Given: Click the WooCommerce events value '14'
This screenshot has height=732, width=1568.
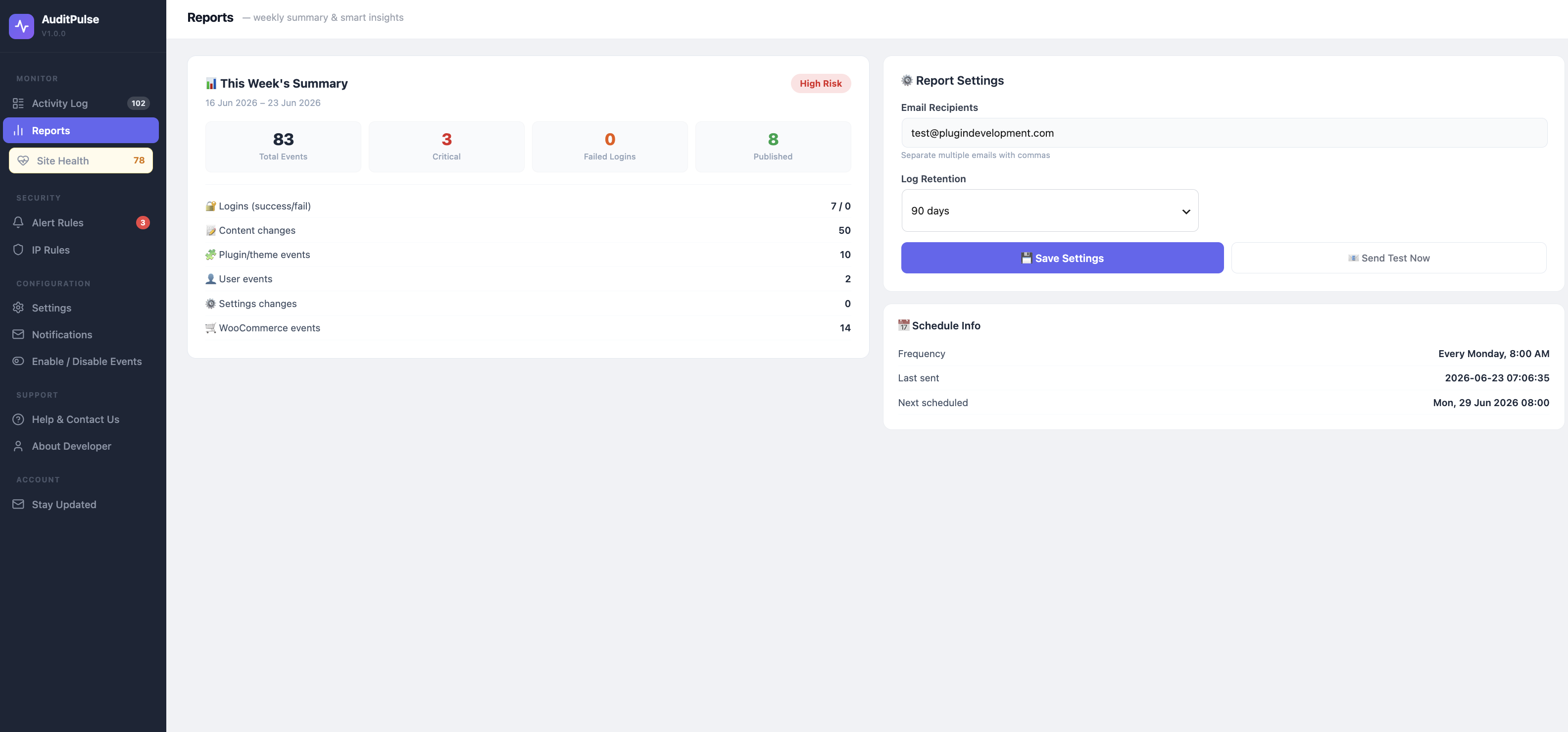Looking at the screenshot, I should click(x=845, y=328).
